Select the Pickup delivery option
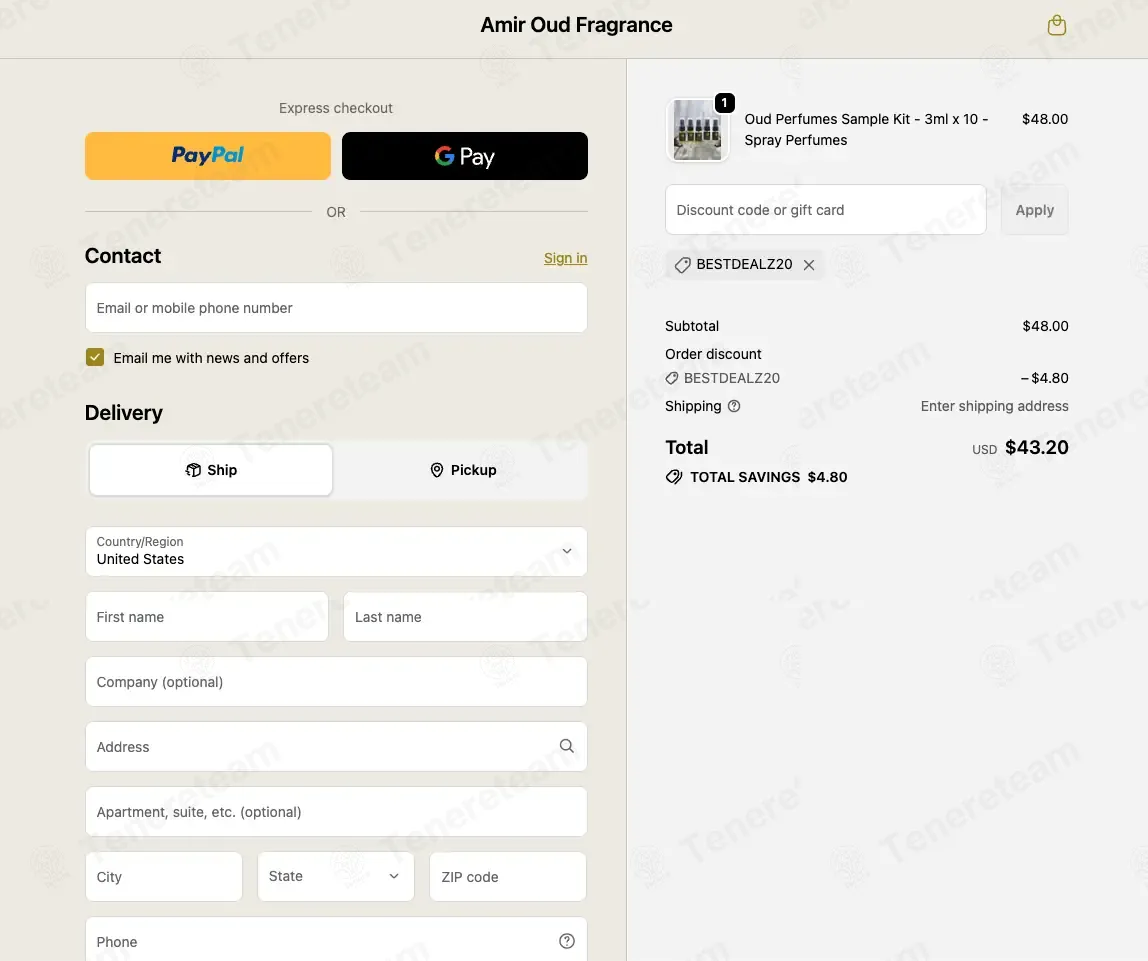 463,470
